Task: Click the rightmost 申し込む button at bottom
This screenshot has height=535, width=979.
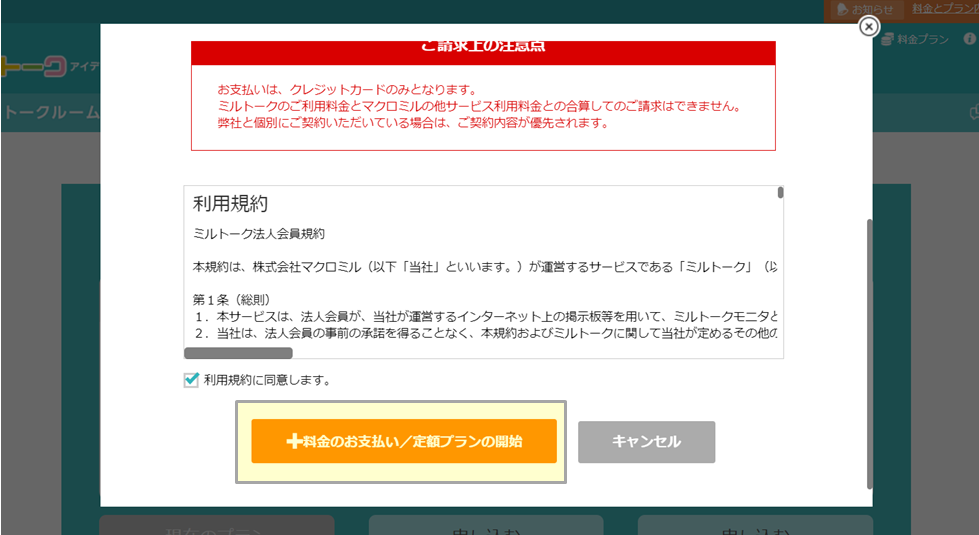Action: pos(755,525)
